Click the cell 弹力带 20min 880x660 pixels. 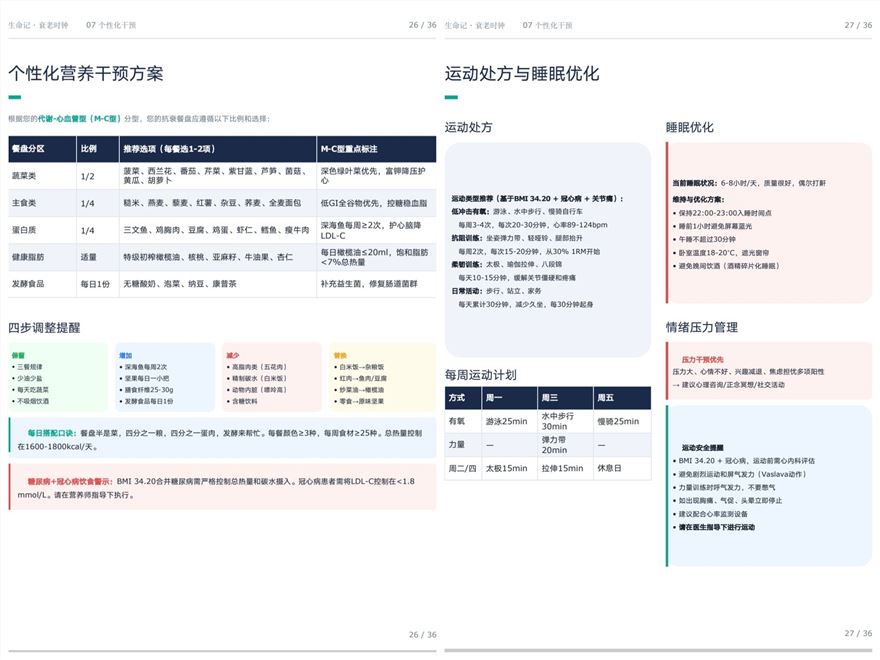(x=554, y=444)
